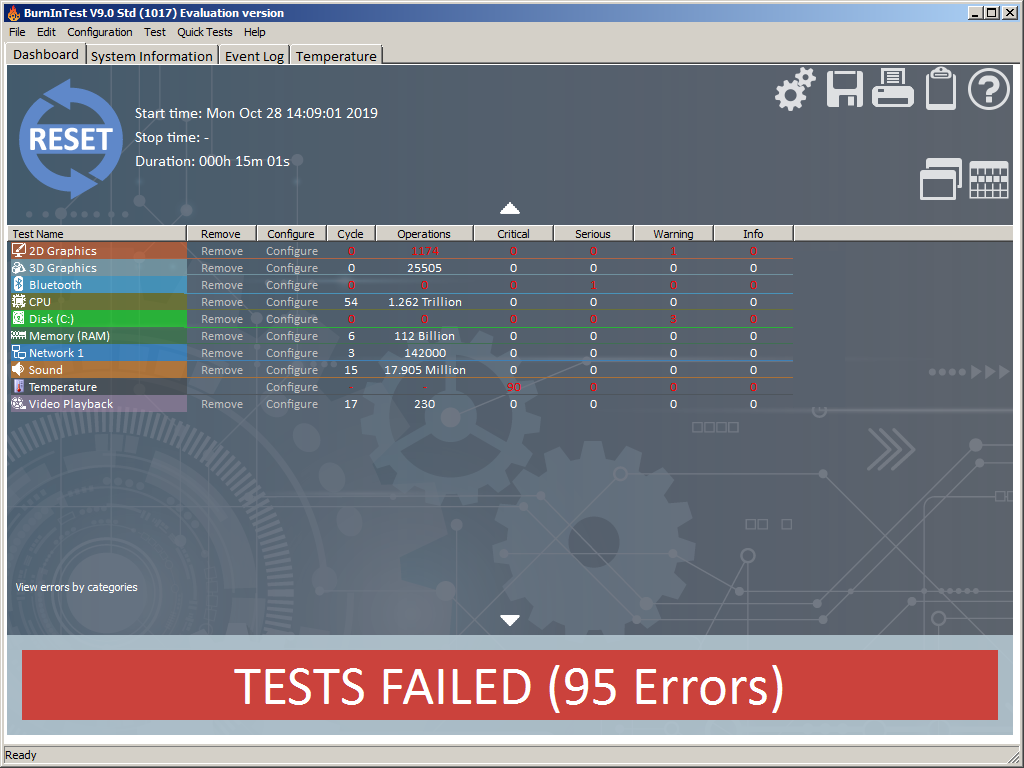Click the Bluetooth test icon
This screenshot has width=1024, height=768.
19,284
